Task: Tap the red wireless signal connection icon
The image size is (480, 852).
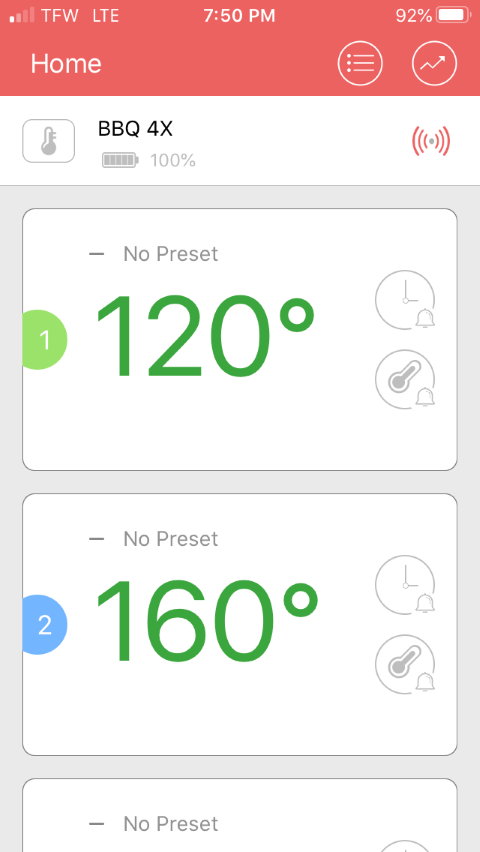Action: click(x=431, y=141)
